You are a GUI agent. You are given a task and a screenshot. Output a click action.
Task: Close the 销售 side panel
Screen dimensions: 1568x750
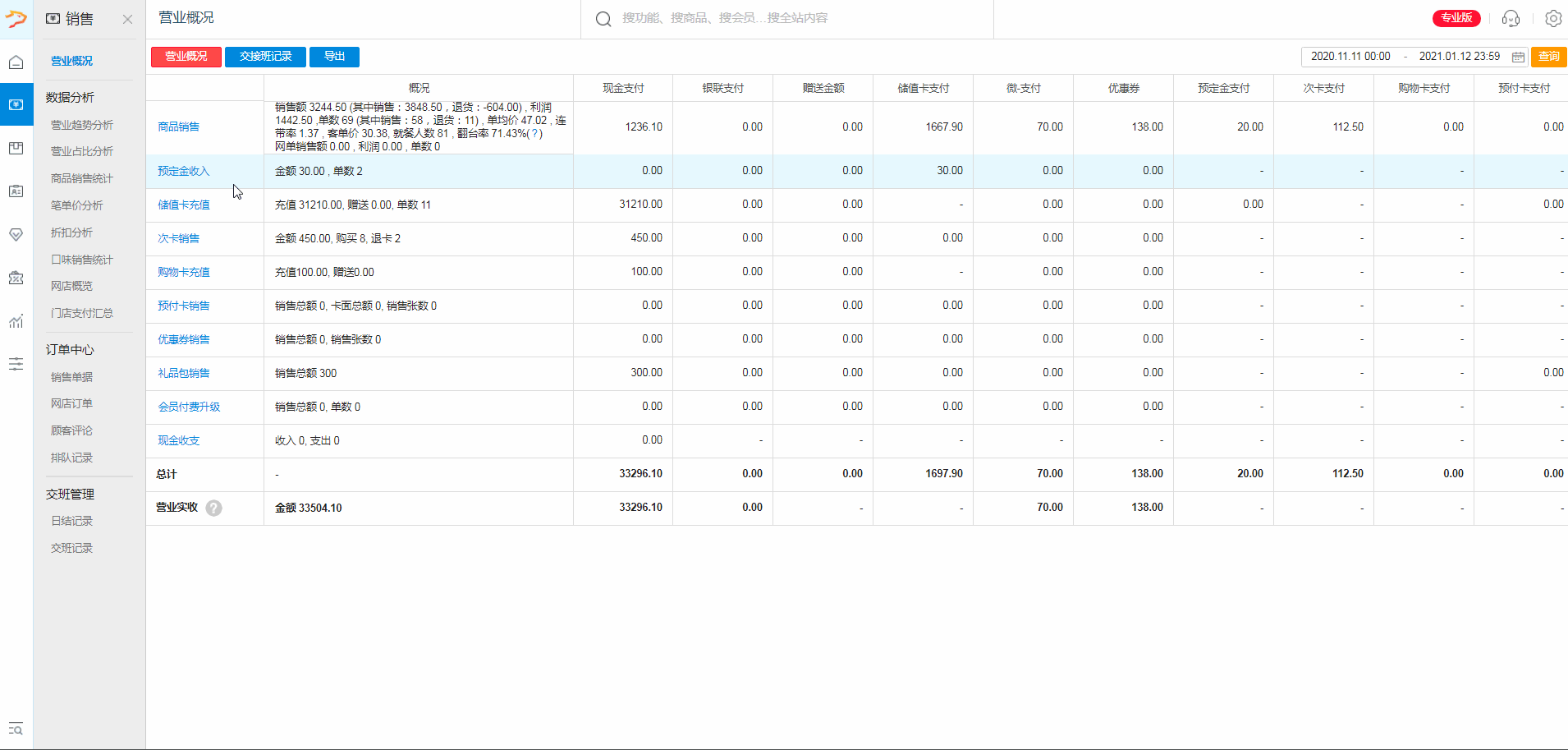127,19
